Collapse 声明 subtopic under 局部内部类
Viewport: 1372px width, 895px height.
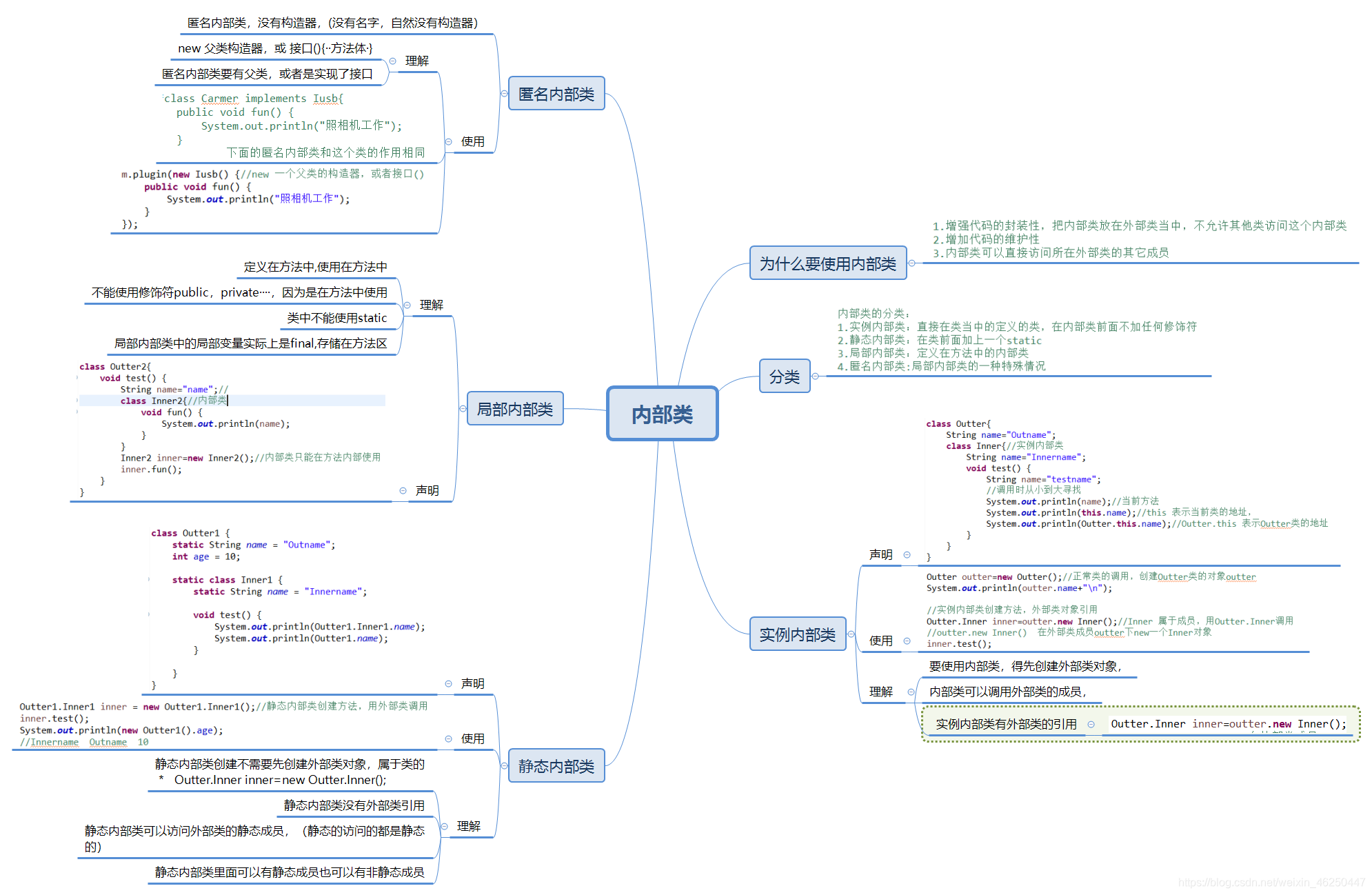click(x=403, y=491)
